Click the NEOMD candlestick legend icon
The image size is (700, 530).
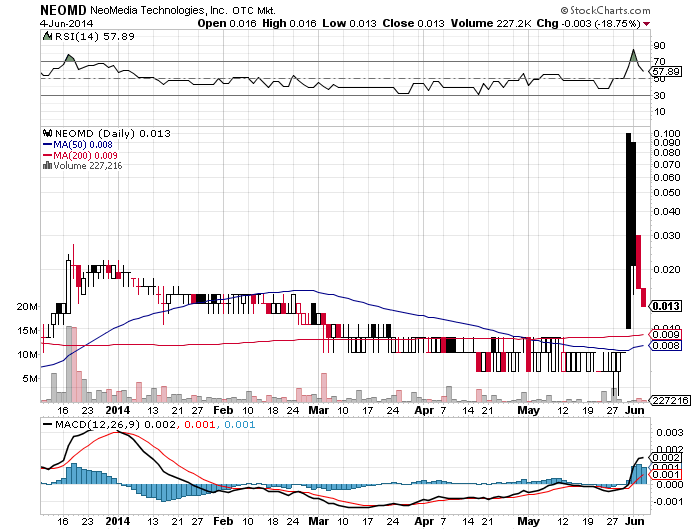pyautogui.click(x=47, y=133)
